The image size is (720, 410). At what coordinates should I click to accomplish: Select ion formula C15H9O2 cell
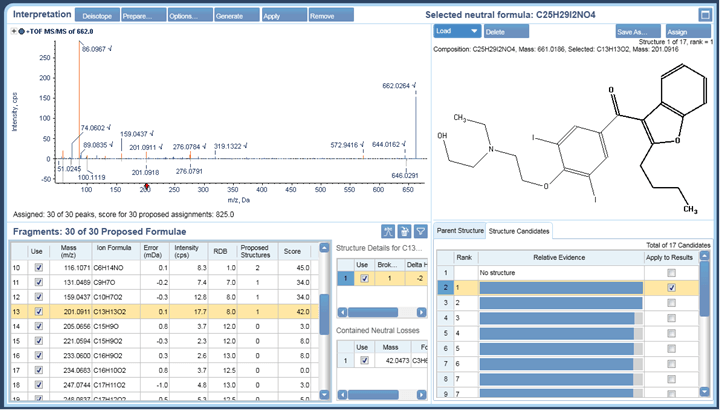(x=115, y=341)
